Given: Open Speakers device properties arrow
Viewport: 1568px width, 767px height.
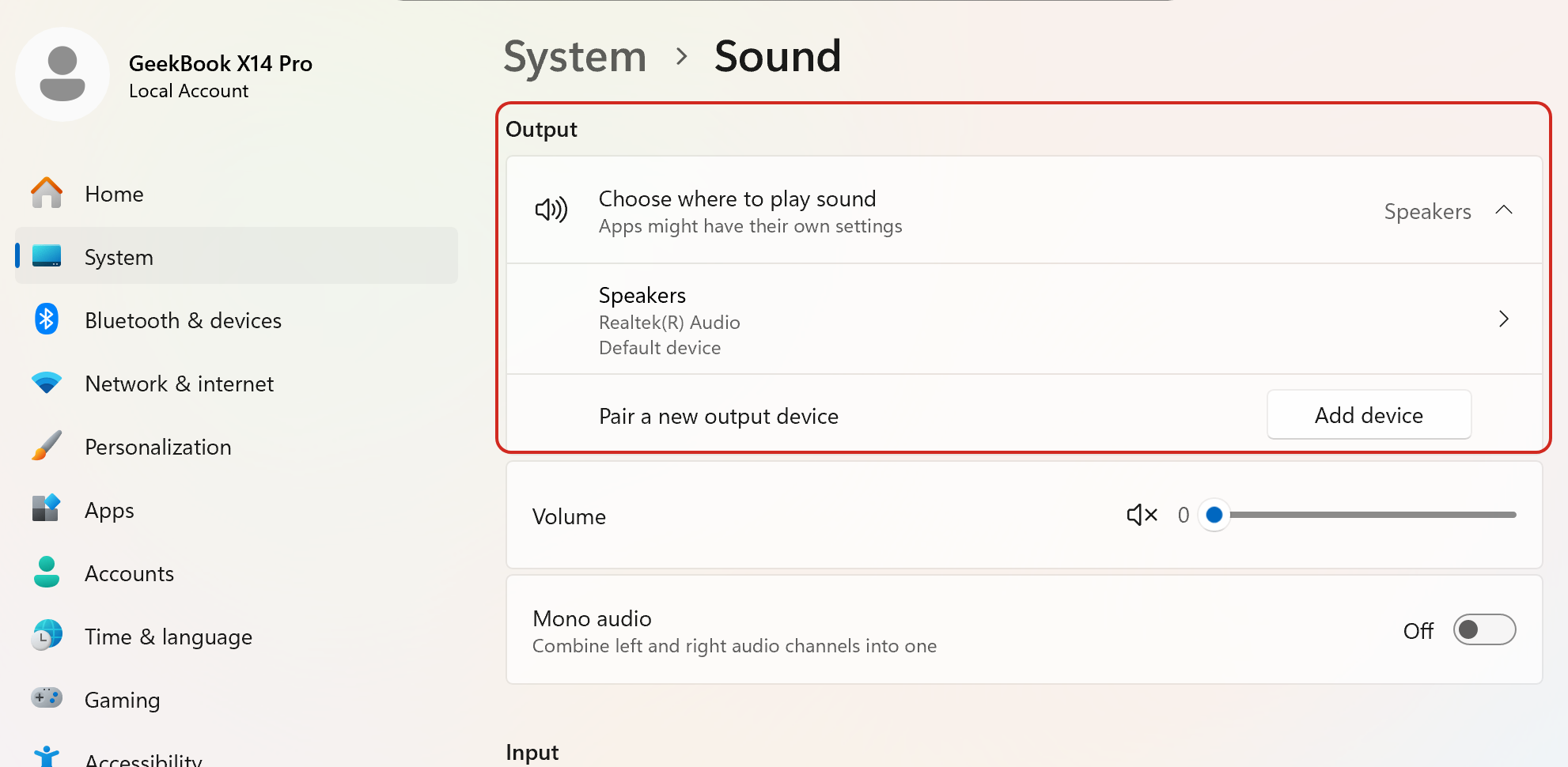Looking at the screenshot, I should pyautogui.click(x=1504, y=319).
